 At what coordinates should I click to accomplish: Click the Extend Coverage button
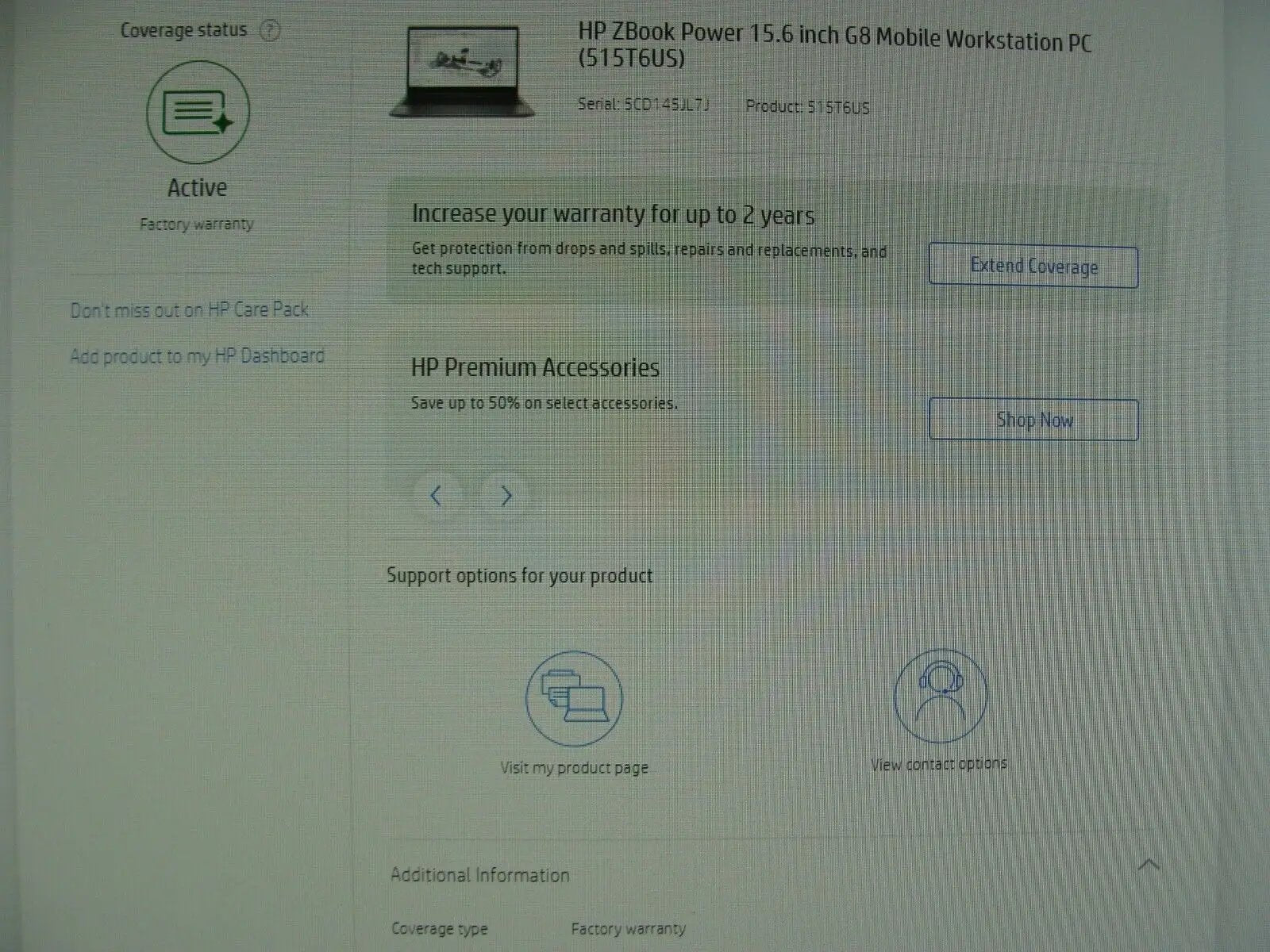(x=1033, y=266)
